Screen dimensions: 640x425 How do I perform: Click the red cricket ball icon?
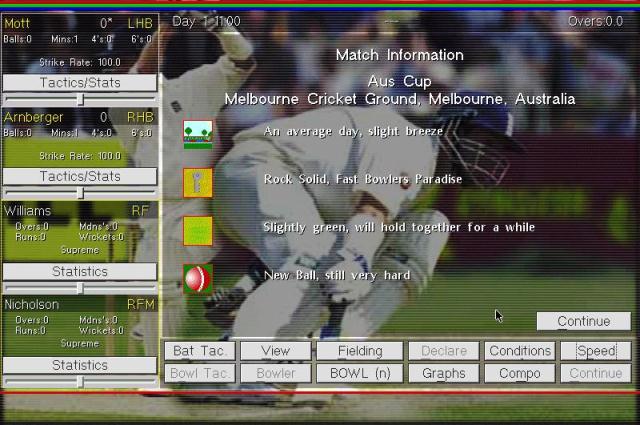(x=198, y=278)
